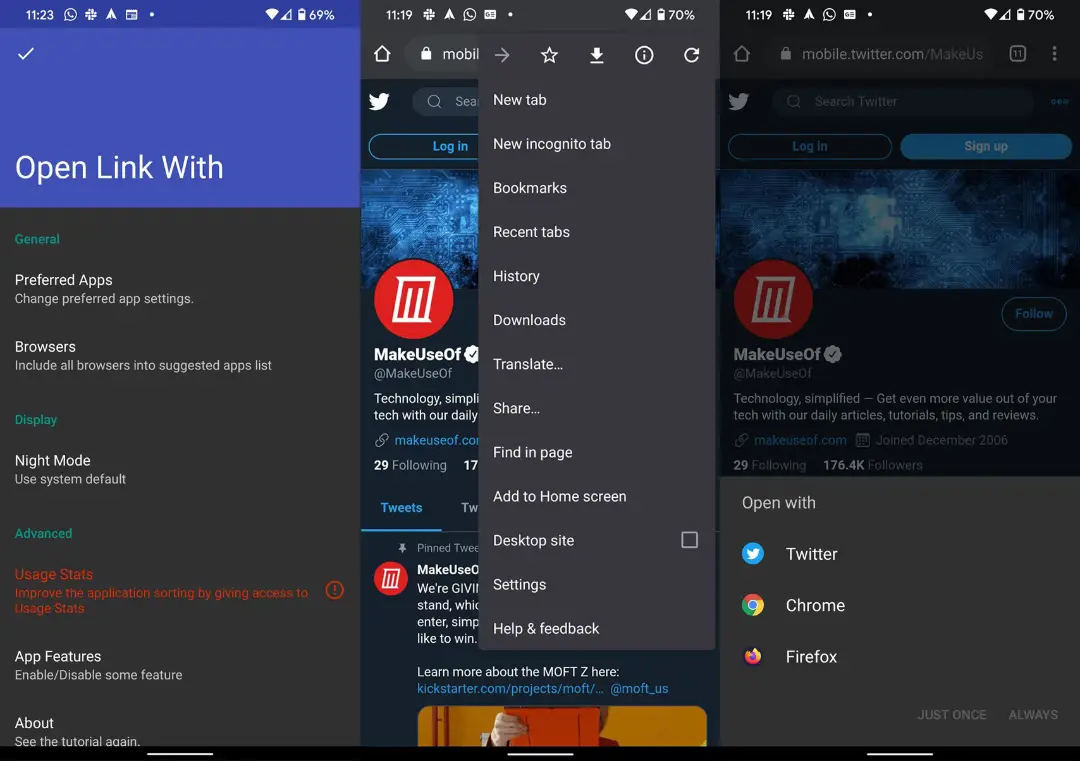
Task: Tap the Usage Stats warning icon
Action: pyautogui.click(x=335, y=590)
